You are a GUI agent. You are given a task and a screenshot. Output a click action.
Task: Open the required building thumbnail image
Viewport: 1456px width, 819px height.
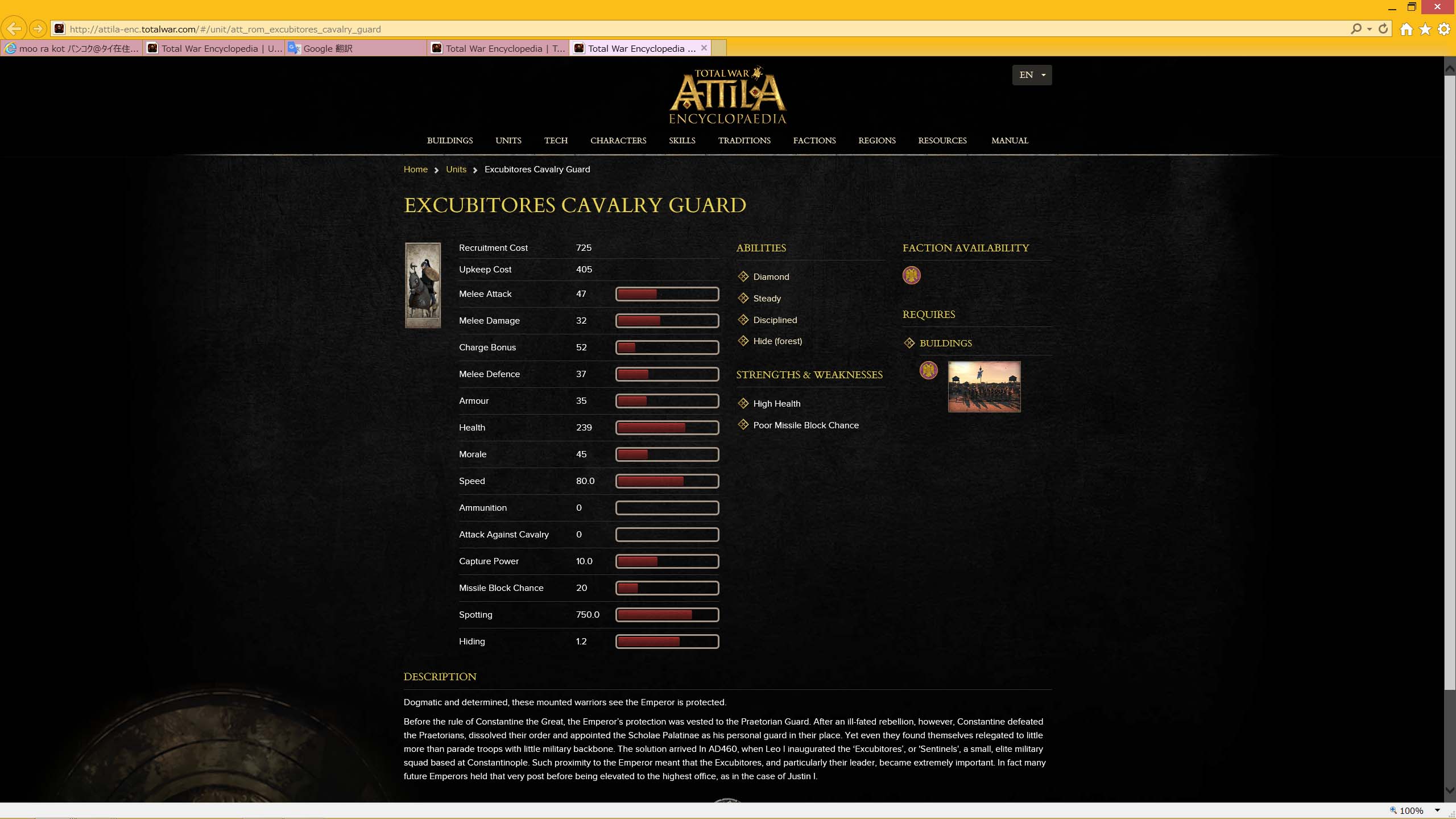pyautogui.click(x=984, y=387)
